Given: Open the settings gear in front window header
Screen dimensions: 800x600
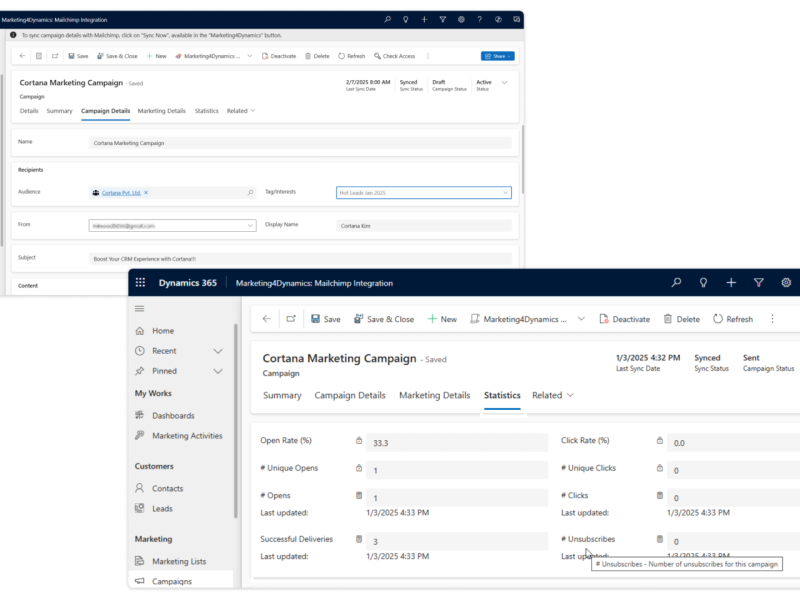Looking at the screenshot, I should point(786,283).
